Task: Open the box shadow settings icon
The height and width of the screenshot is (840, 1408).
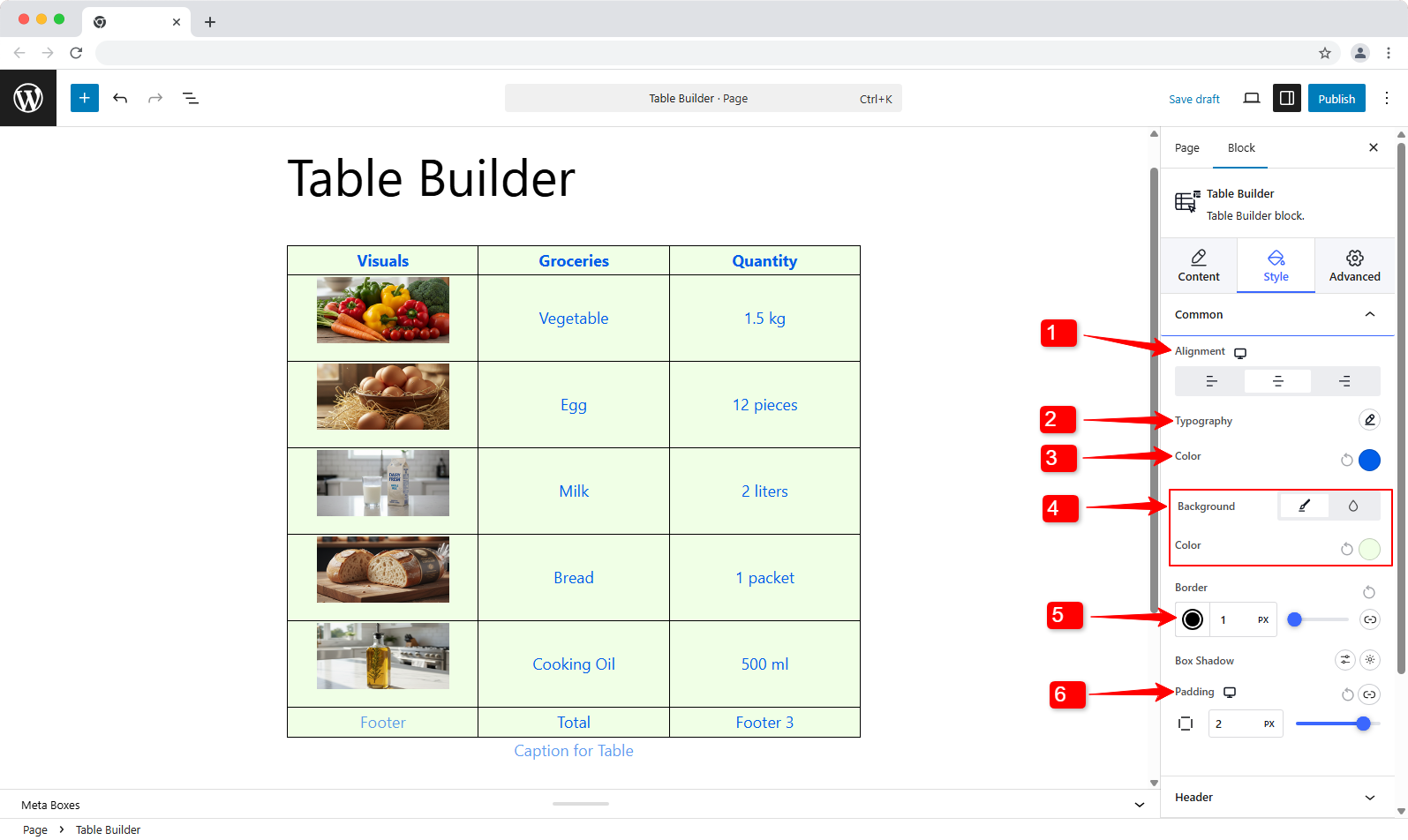Action: 1344,660
